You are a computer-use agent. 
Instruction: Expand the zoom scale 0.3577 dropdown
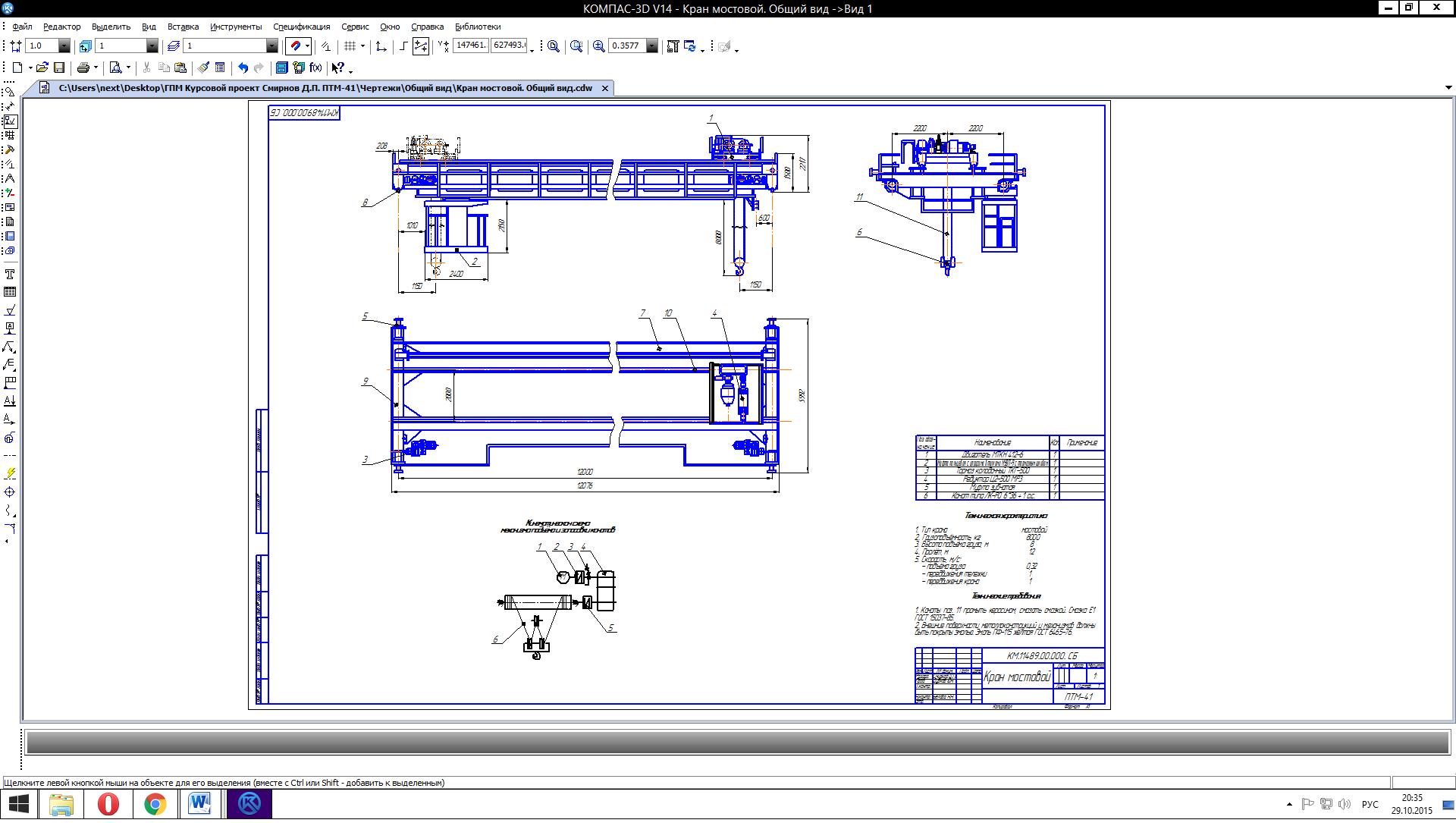click(x=652, y=46)
